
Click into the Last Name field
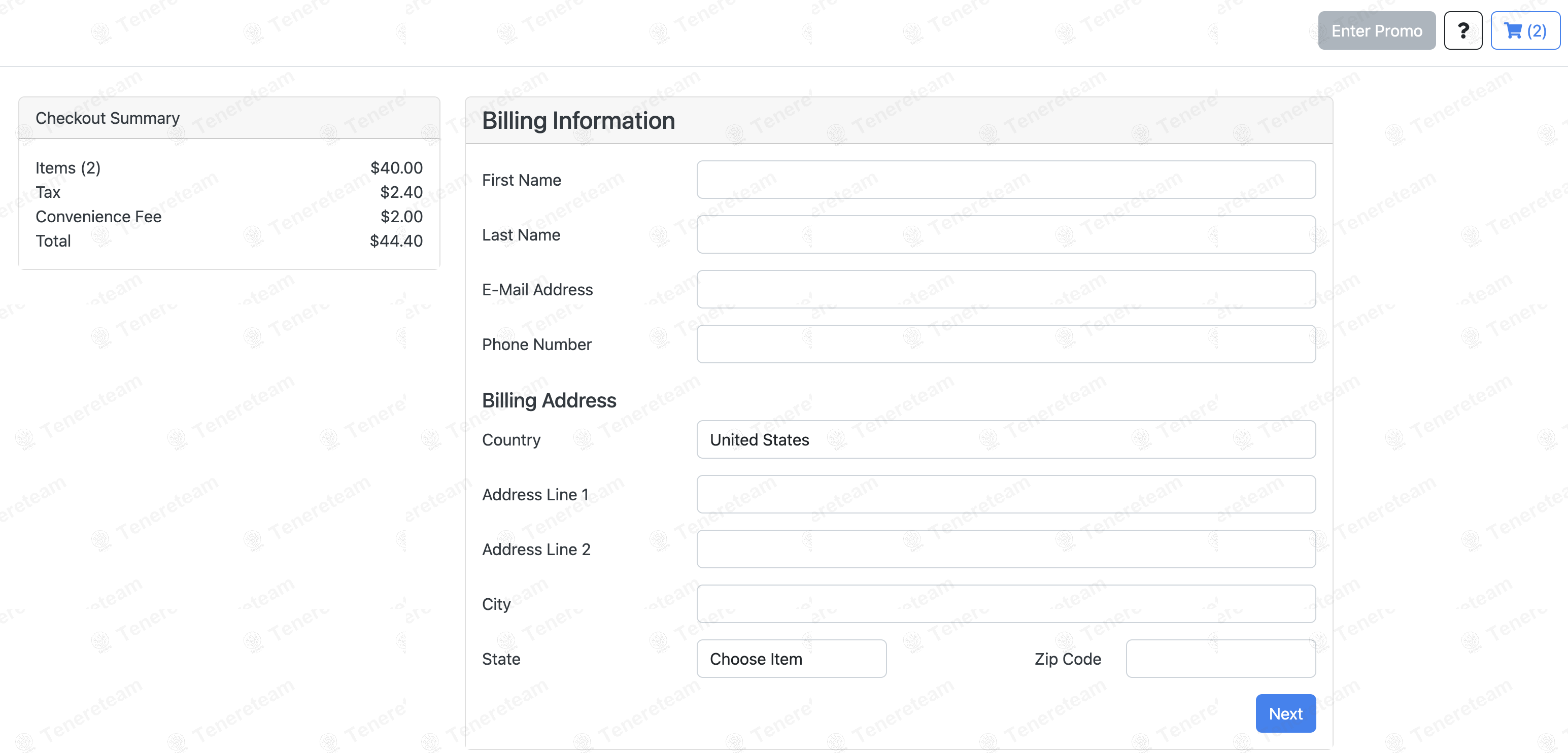pyautogui.click(x=1006, y=235)
